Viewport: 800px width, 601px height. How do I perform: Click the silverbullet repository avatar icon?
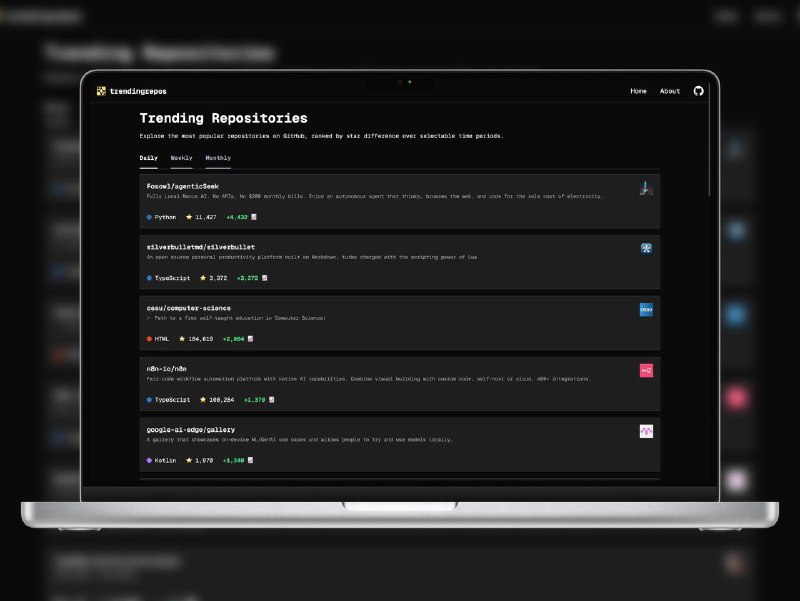[x=645, y=247]
